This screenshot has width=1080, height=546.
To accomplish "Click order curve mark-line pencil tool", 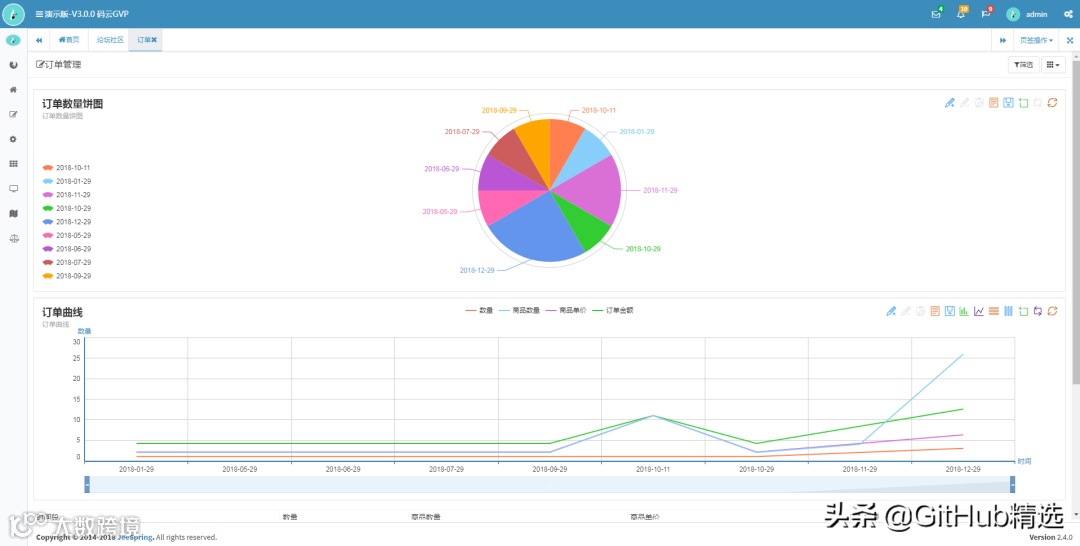I will click(891, 311).
